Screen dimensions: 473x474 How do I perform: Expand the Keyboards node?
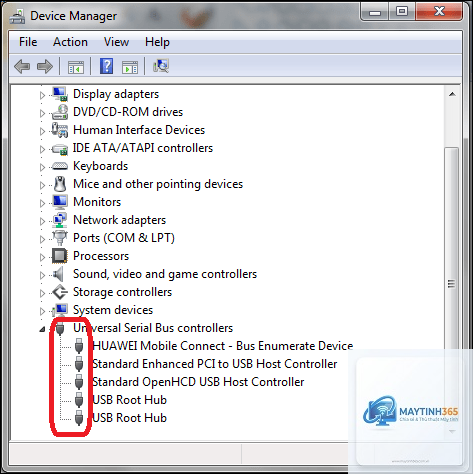[42, 167]
